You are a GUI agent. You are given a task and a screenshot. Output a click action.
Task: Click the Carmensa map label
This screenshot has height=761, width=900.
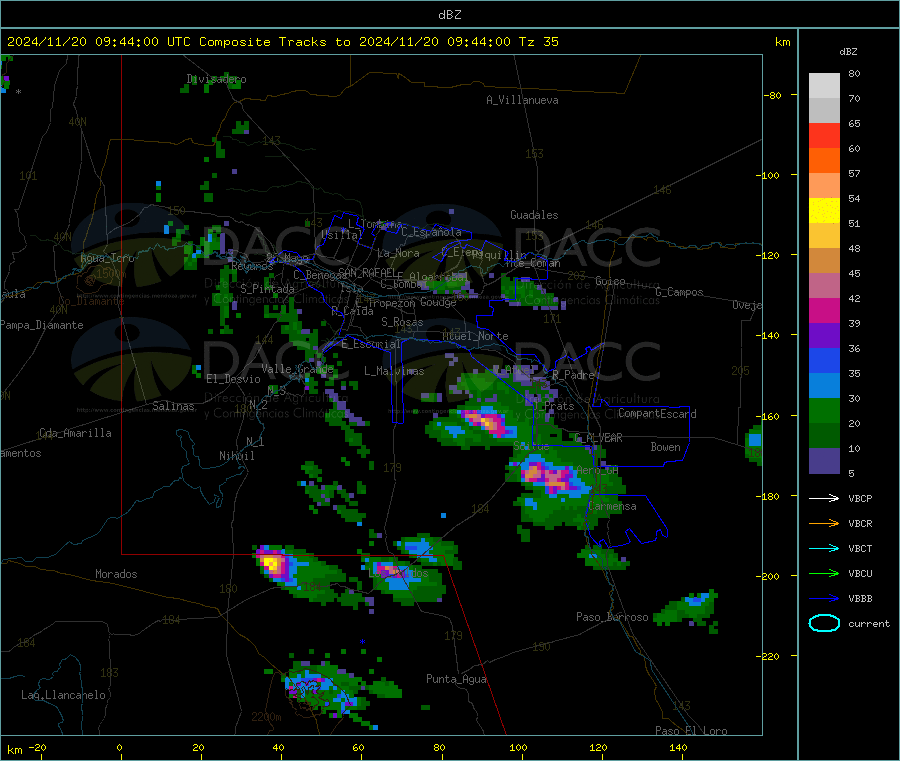pyautogui.click(x=612, y=506)
